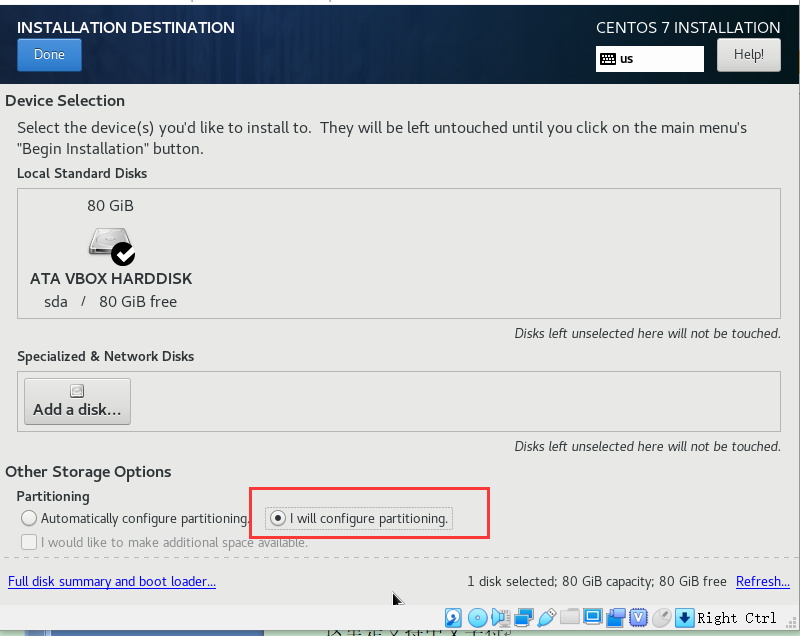Open Full disk summary and boot loader link
The height and width of the screenshot is (636, 800).
point(112,581)
